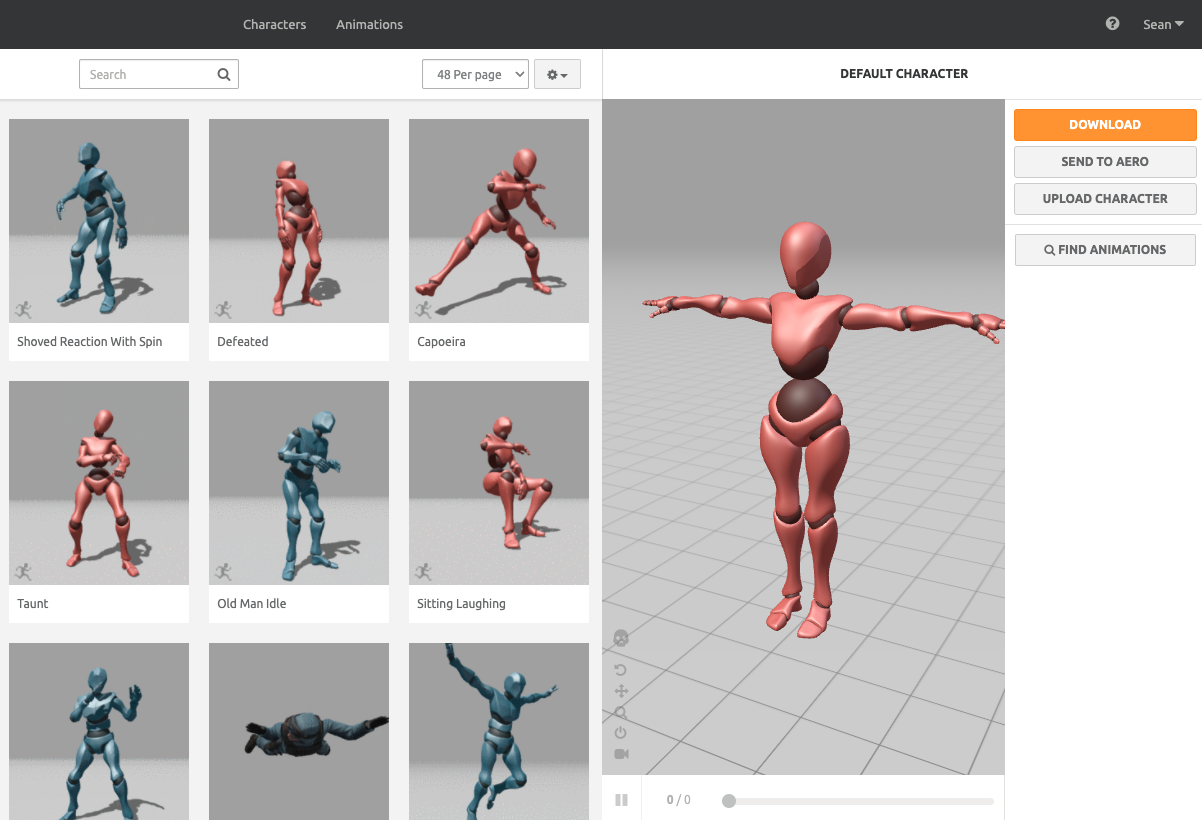Click the search magnifier icon

tap(224, 74)
